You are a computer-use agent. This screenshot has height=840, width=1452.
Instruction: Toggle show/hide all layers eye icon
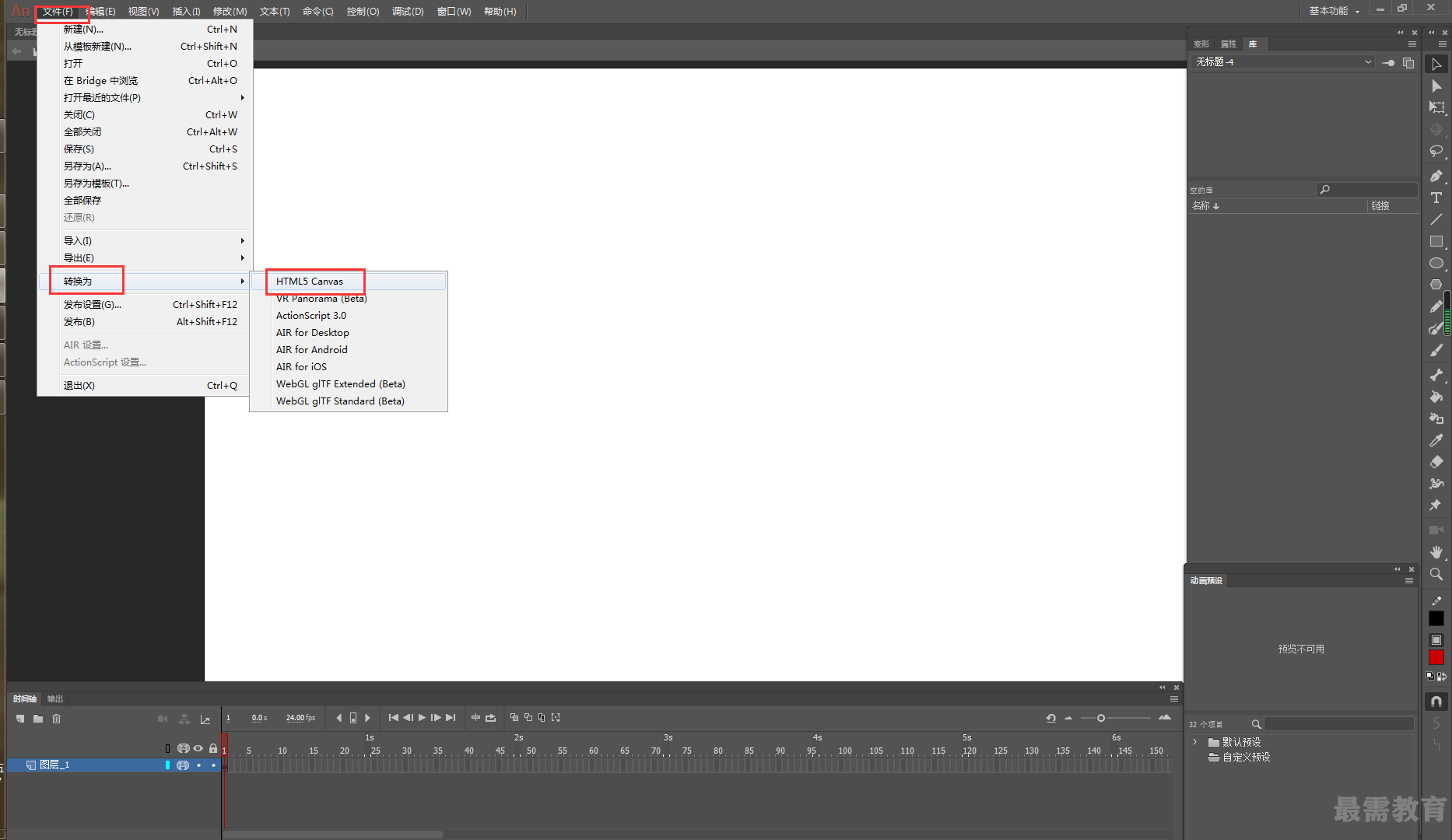[198, 748]
